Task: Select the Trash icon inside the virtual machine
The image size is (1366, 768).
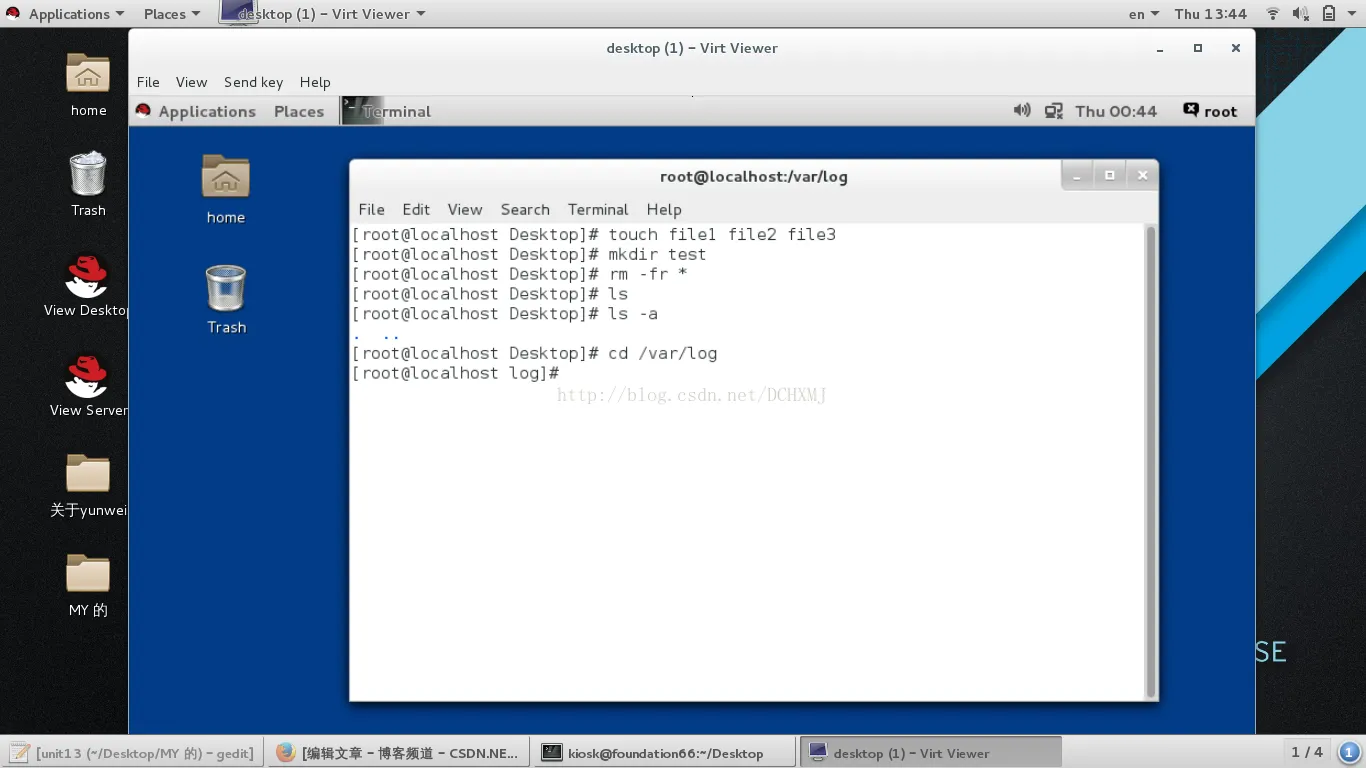Action: click(226, 288)
